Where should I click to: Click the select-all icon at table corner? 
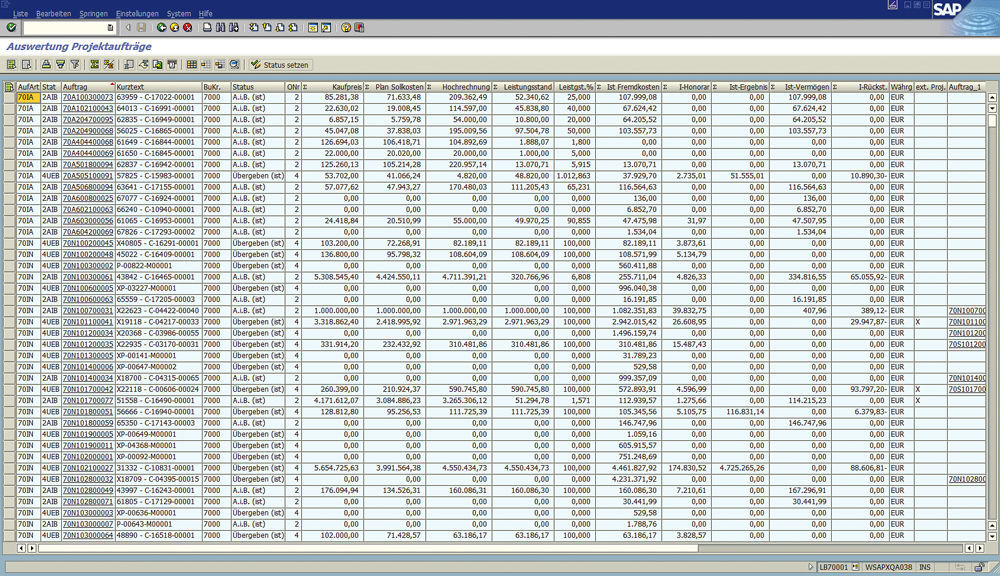[x=9, y=87]
